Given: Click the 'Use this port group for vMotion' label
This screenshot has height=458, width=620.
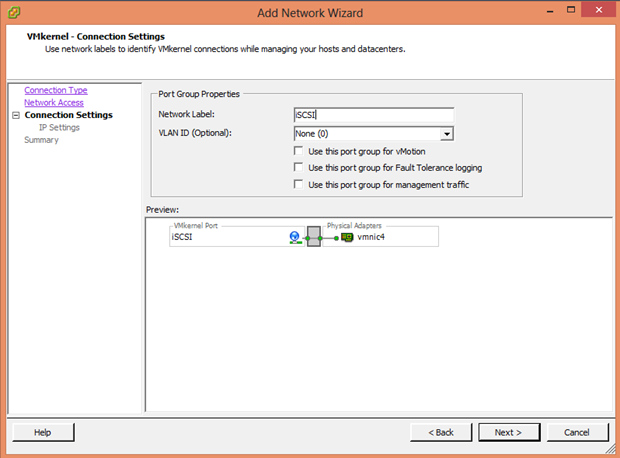Looking at the screenshot, I should click(367, 151).
